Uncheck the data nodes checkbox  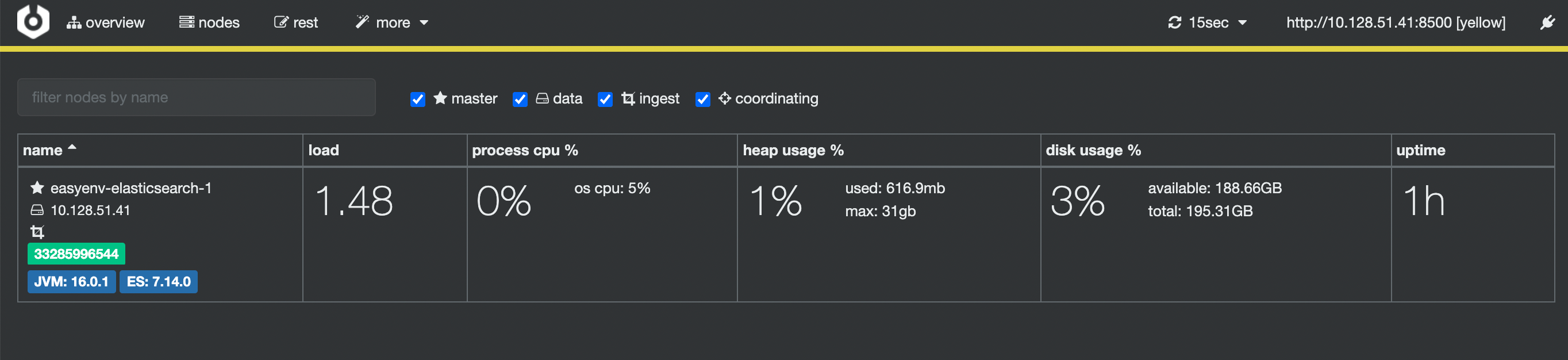click(520, 99)
